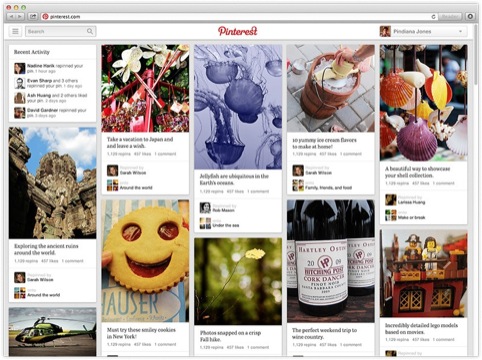Click the hamburger menu button

(x=15, y=31)
